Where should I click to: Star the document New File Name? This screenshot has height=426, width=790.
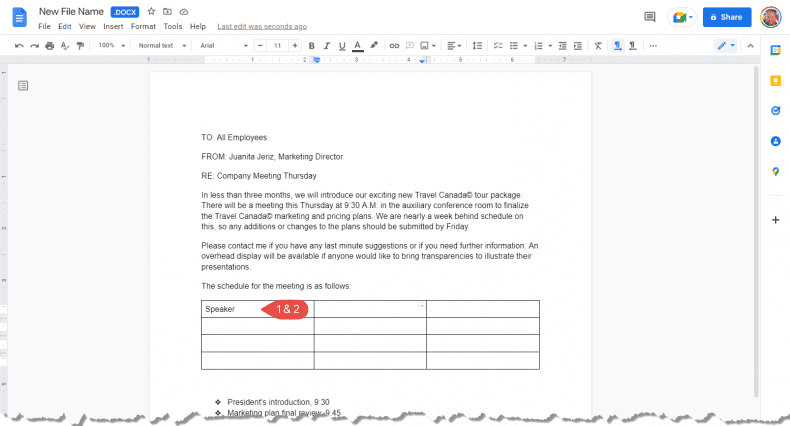click(x=151, y=11)
